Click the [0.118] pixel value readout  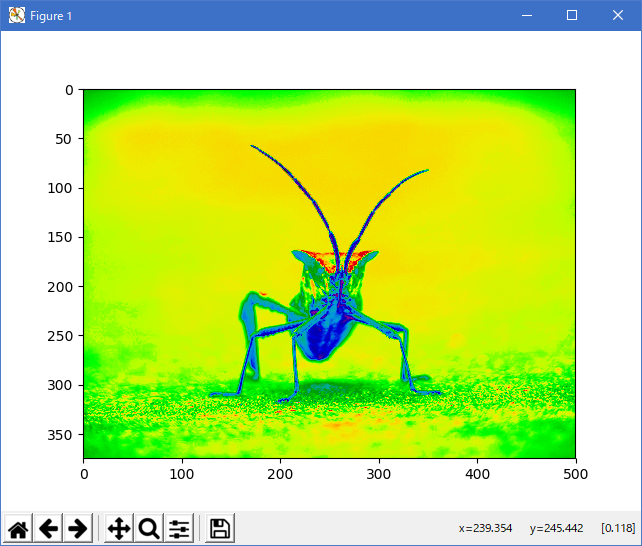click(618, 528)
